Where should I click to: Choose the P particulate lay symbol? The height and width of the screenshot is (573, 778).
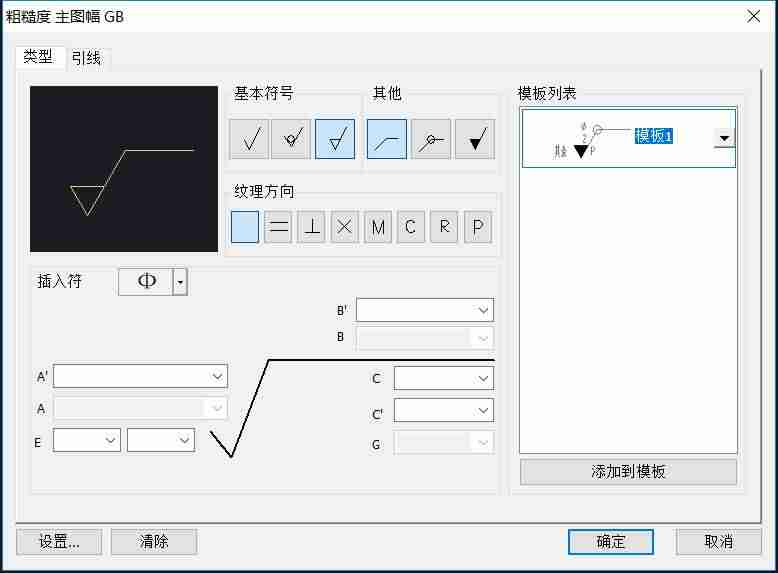tap(478, 227)
